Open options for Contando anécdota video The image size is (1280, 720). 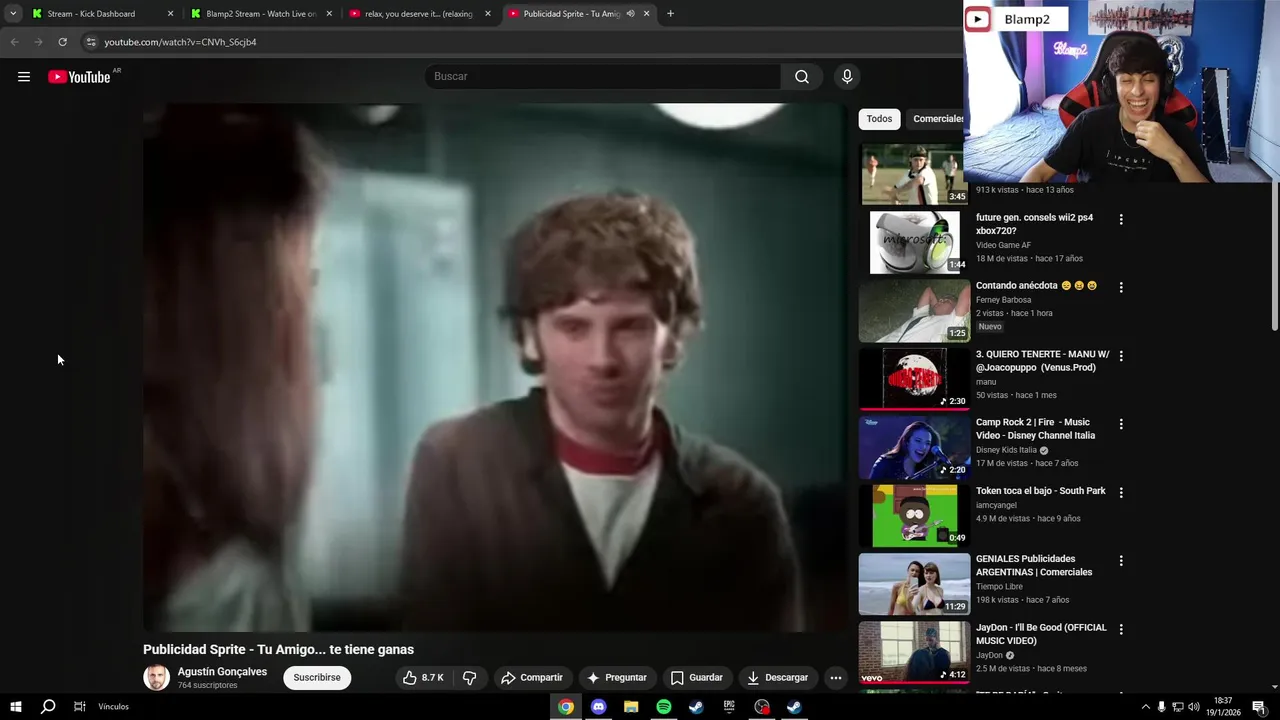tap(1121, 287)
